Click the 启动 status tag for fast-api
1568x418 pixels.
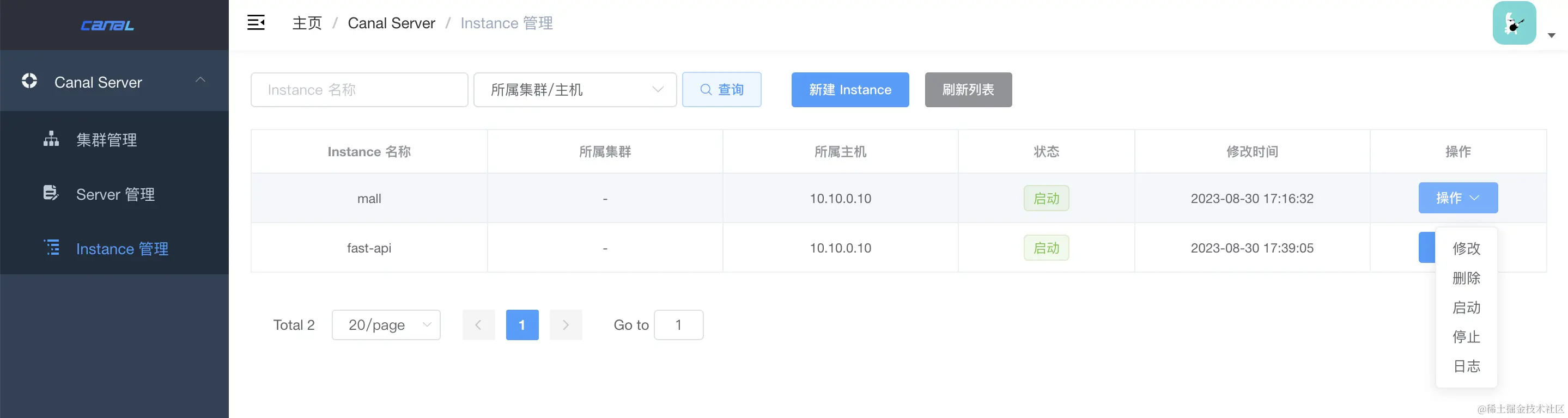1047,248
